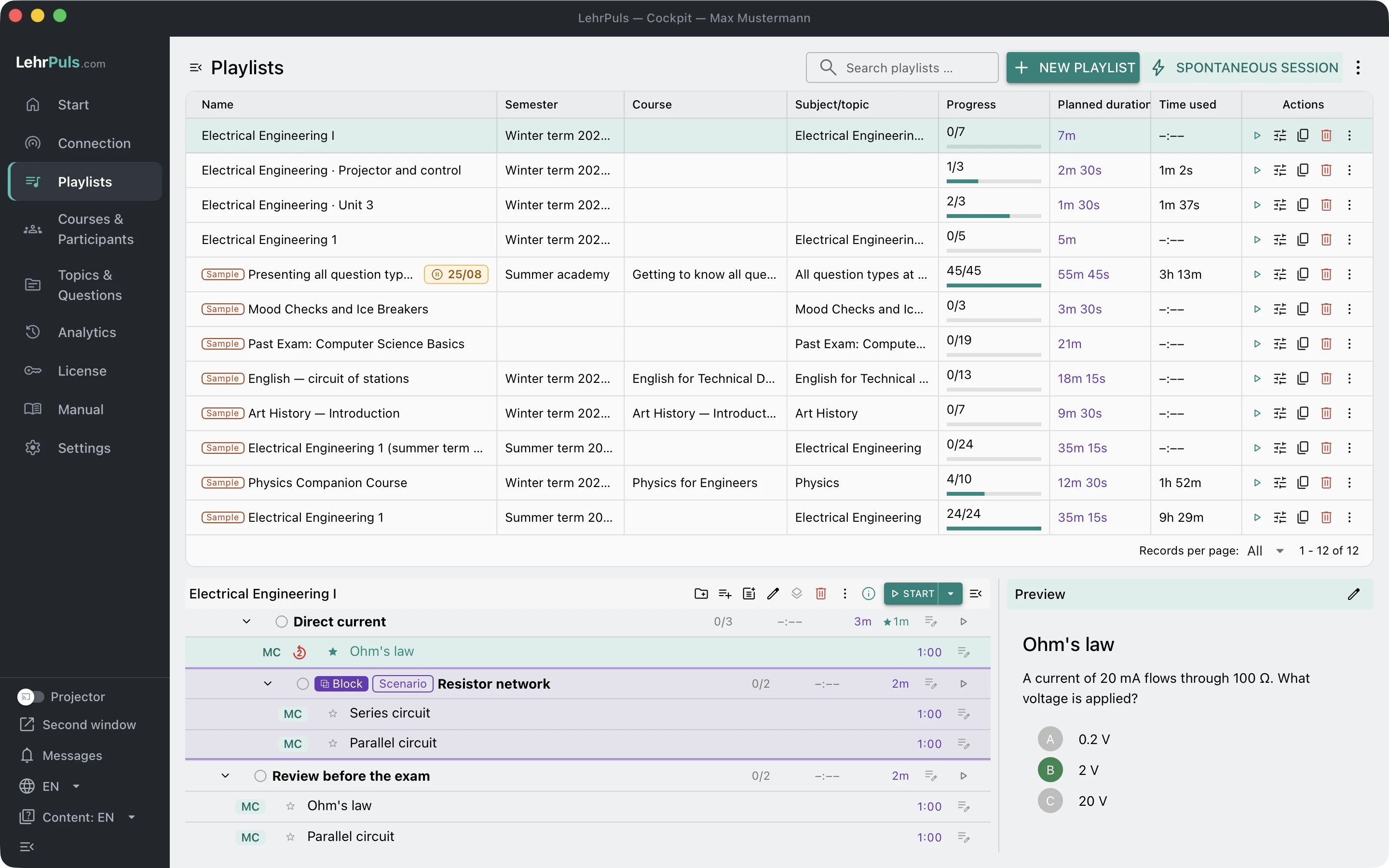Collapse the Direct current section chevron

coord(246,622)
